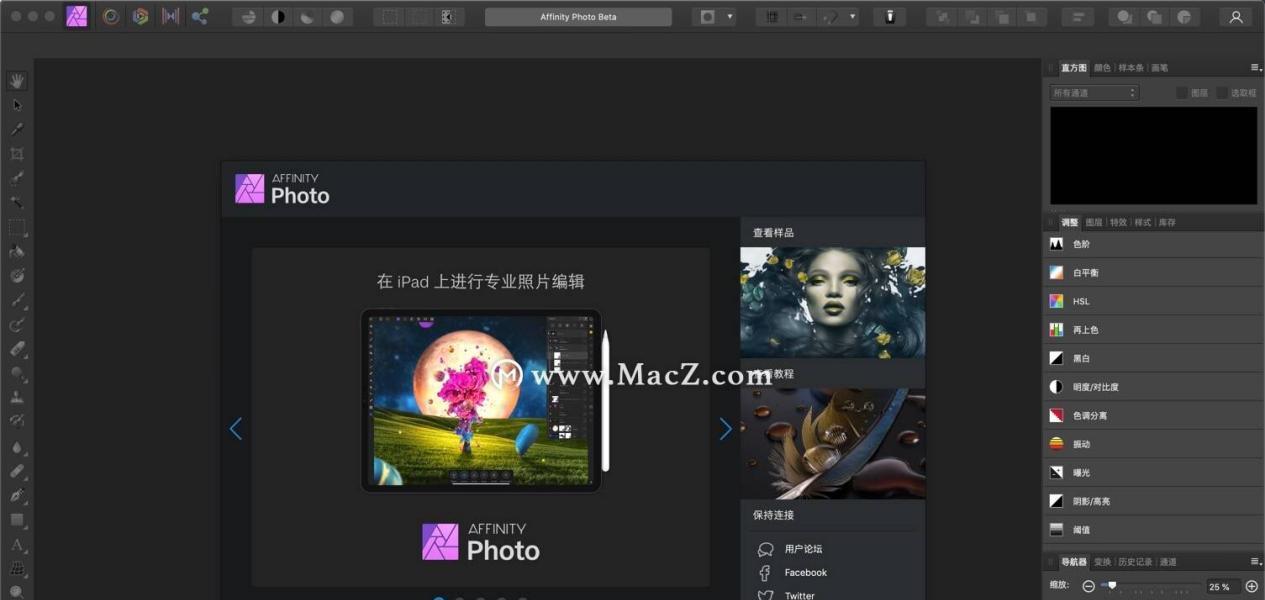
Task: Select the Rectangular Marquee selection tool
Action: click(17, 227)
